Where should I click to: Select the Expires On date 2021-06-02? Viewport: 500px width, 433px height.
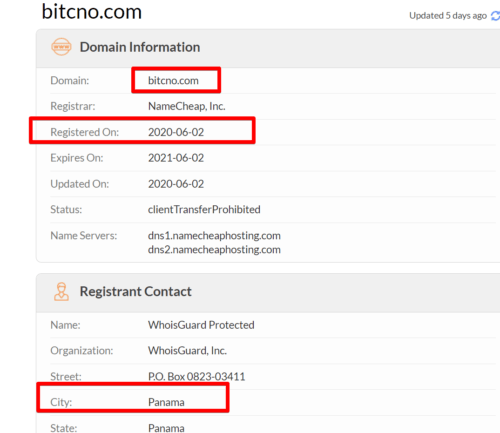[176, 158]
